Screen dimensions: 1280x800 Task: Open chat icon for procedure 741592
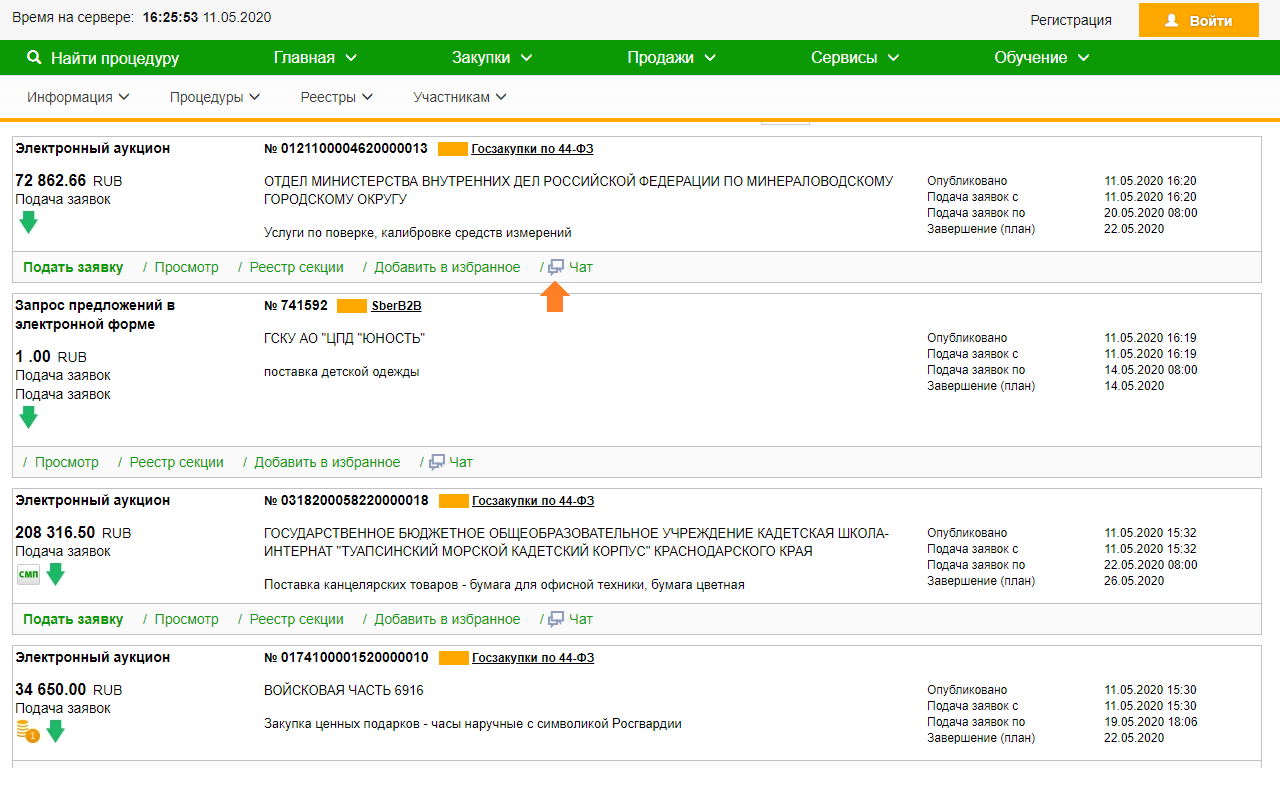click(437, 462)
